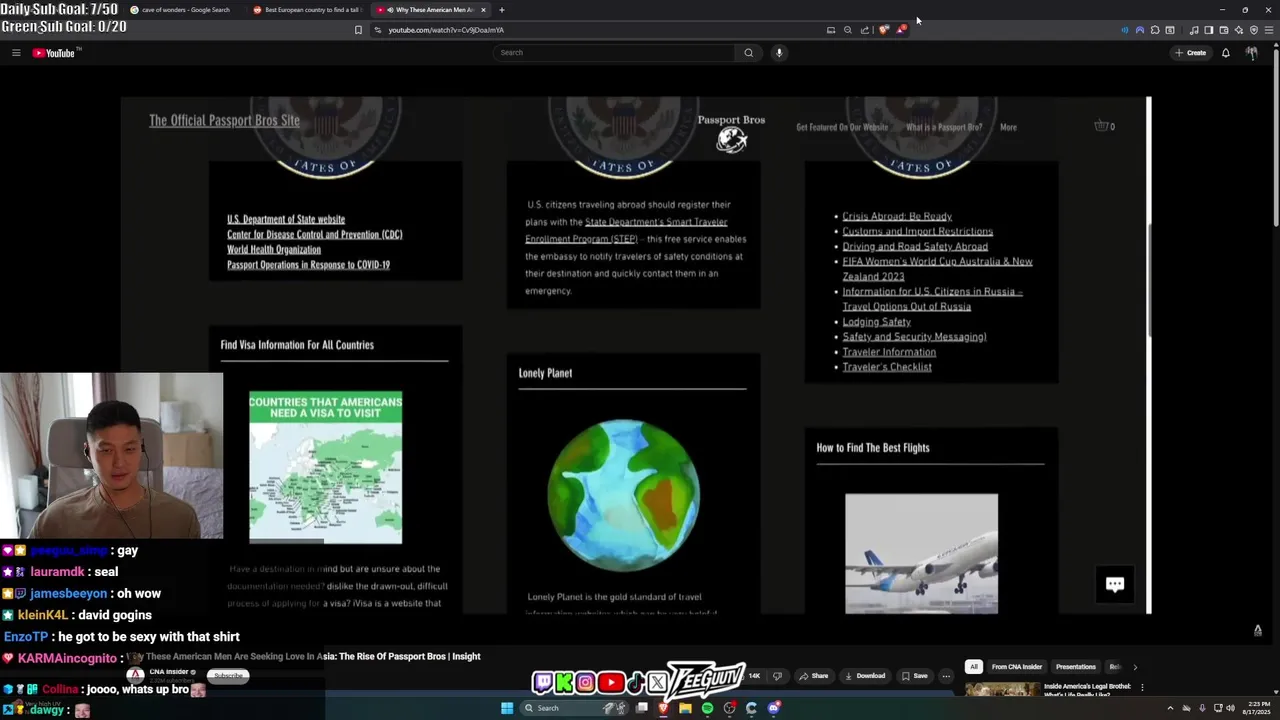Click the YouTube search magnifier button
Viewport: 1280px width, 720px height.
(x=748, y=53)
